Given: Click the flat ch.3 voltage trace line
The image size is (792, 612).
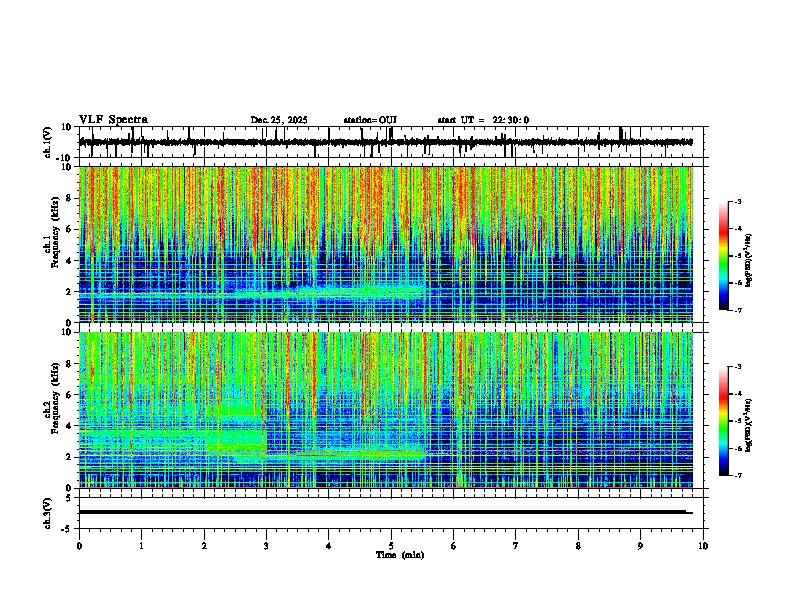Looking at the screenshot, I should coord(386,512).
